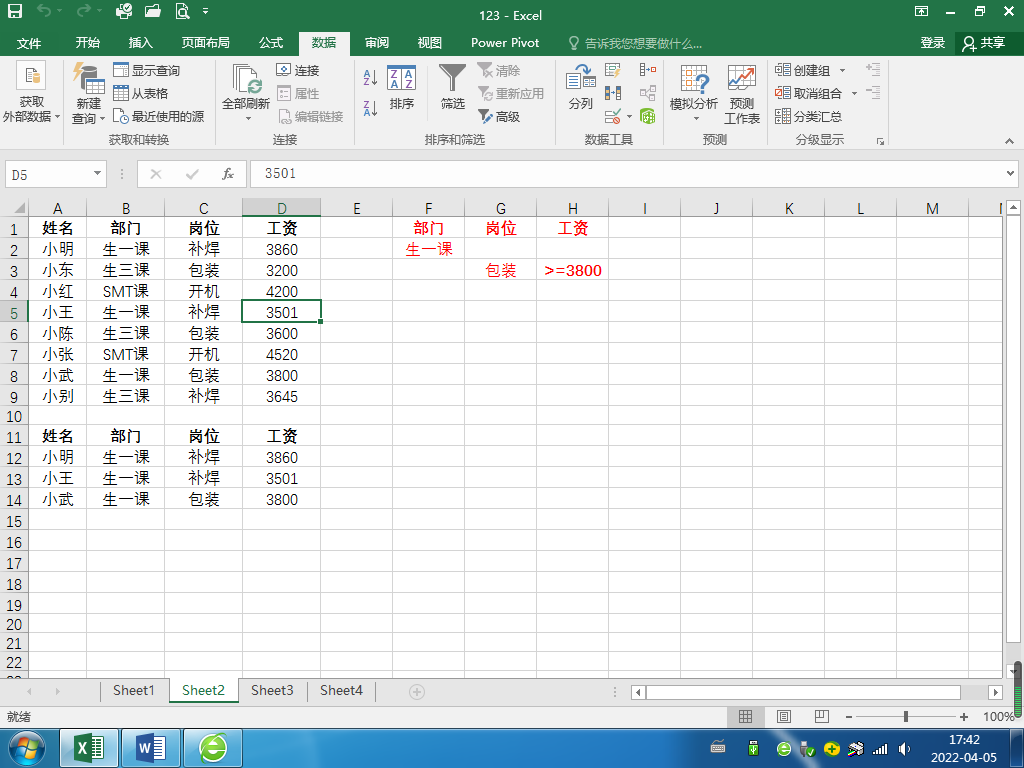Screen dimensions: 1024x768
Task: Click the Remove Duplicates icon
Action: [x=613, y=93]
